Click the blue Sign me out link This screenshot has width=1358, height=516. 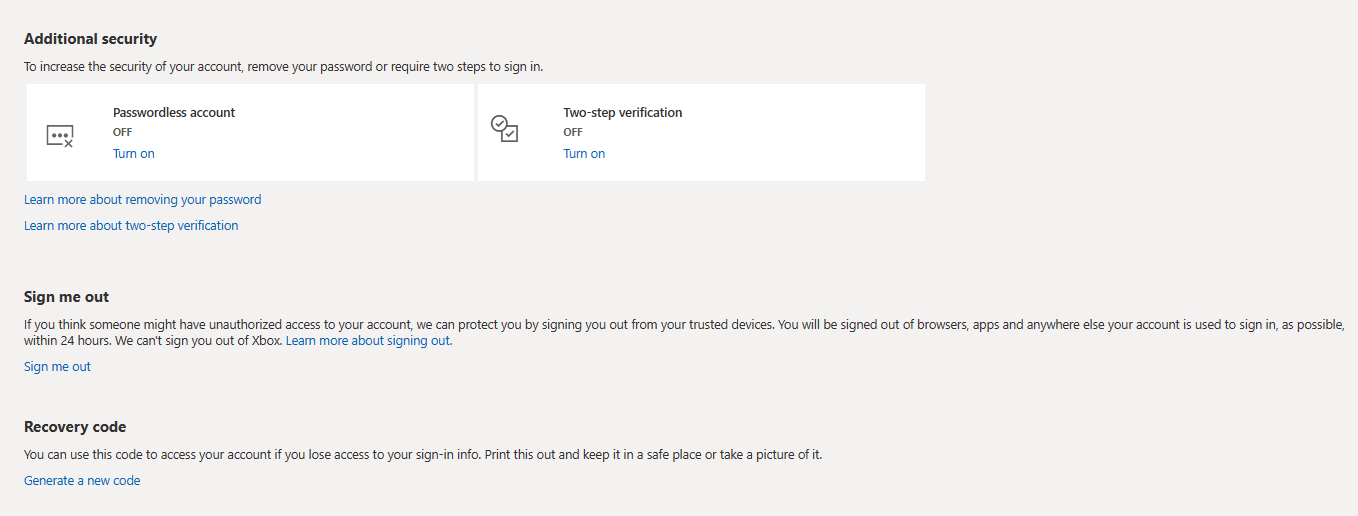point(57,367)
